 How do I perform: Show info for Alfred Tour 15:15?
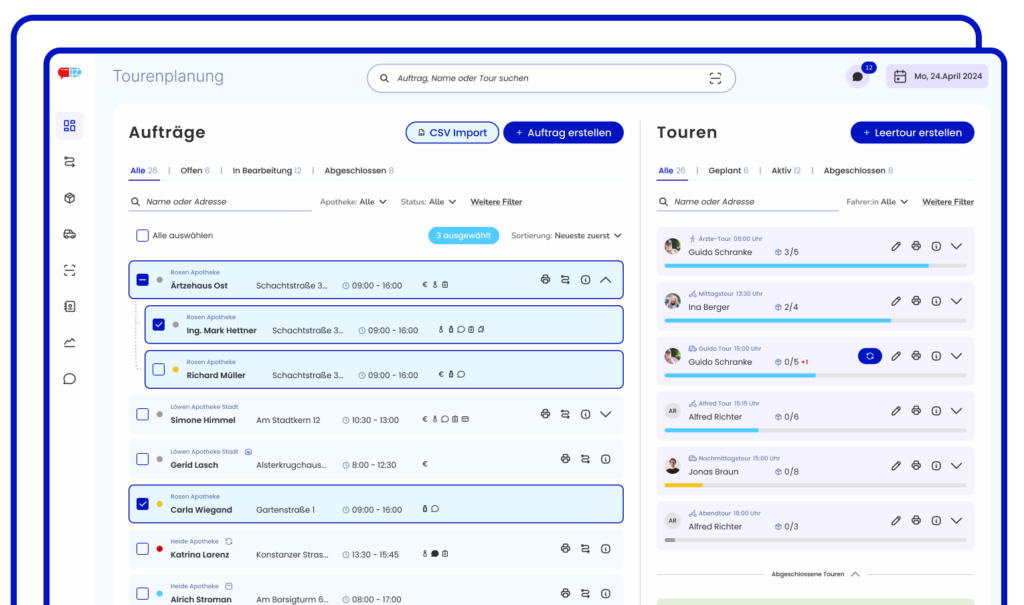coord(936,411)
